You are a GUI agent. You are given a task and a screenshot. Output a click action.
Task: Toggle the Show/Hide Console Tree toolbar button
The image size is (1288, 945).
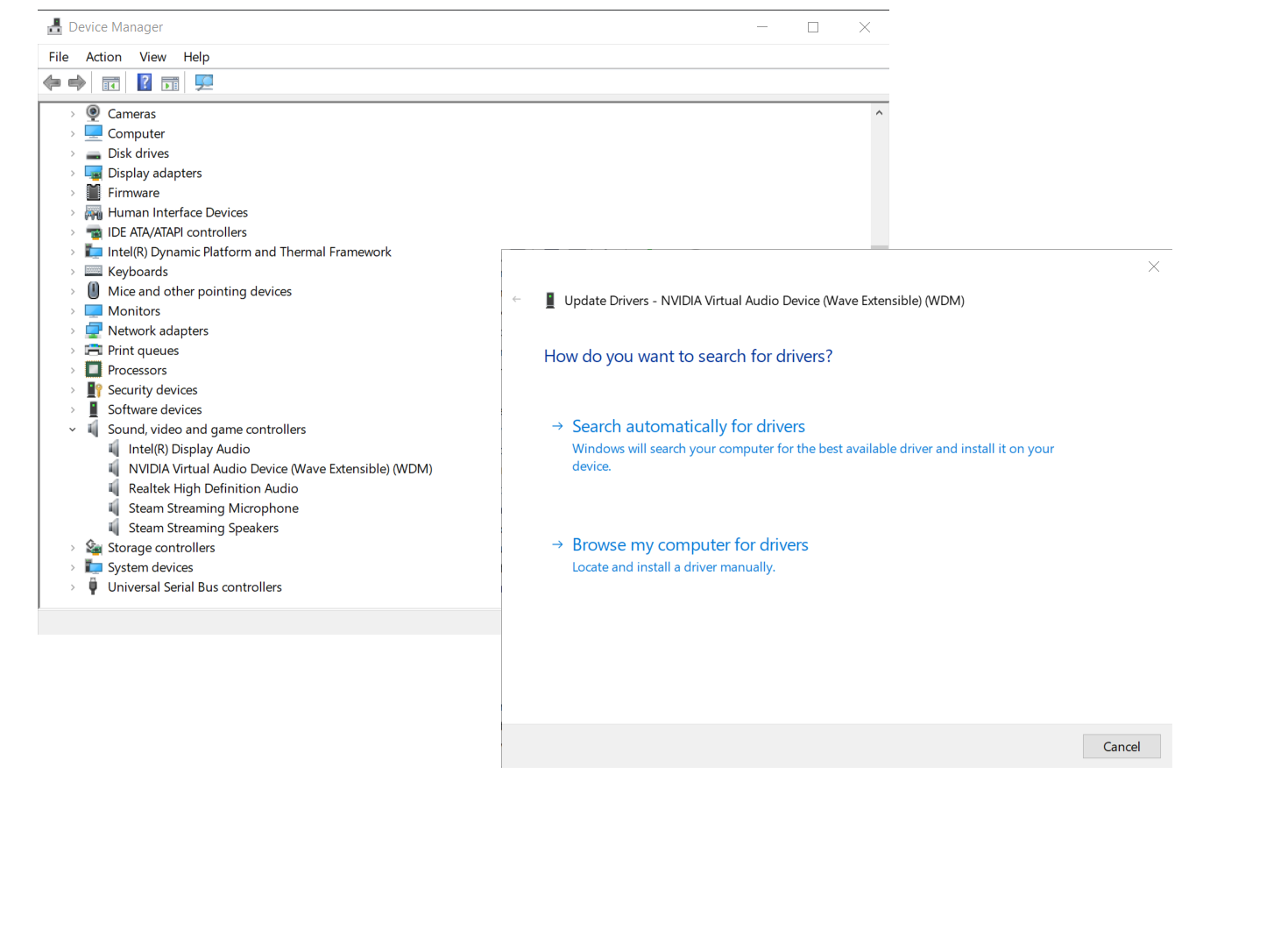click(x=110, y=83)
